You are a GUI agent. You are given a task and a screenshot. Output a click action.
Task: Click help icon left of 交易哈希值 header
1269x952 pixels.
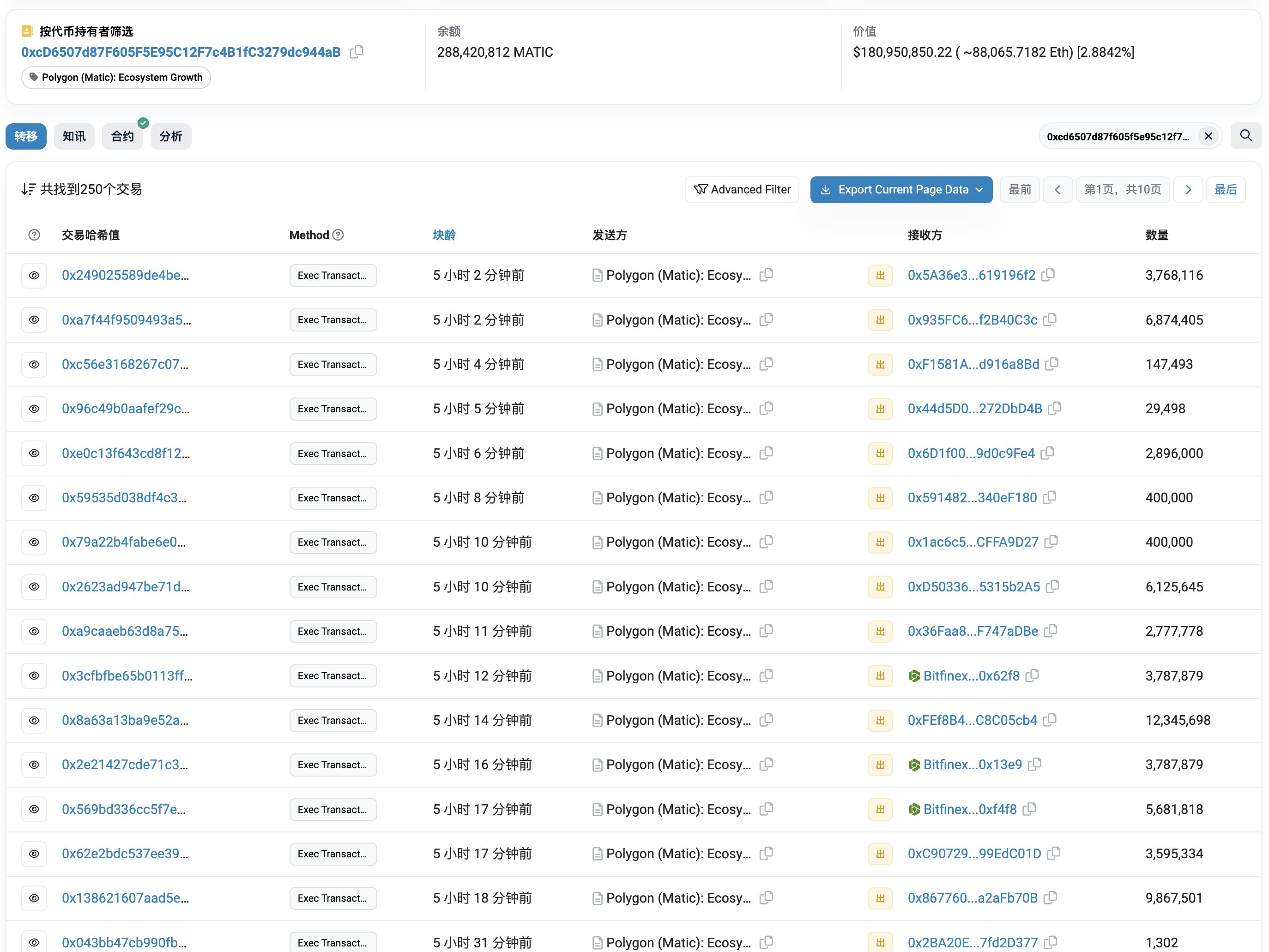(35, 235)
